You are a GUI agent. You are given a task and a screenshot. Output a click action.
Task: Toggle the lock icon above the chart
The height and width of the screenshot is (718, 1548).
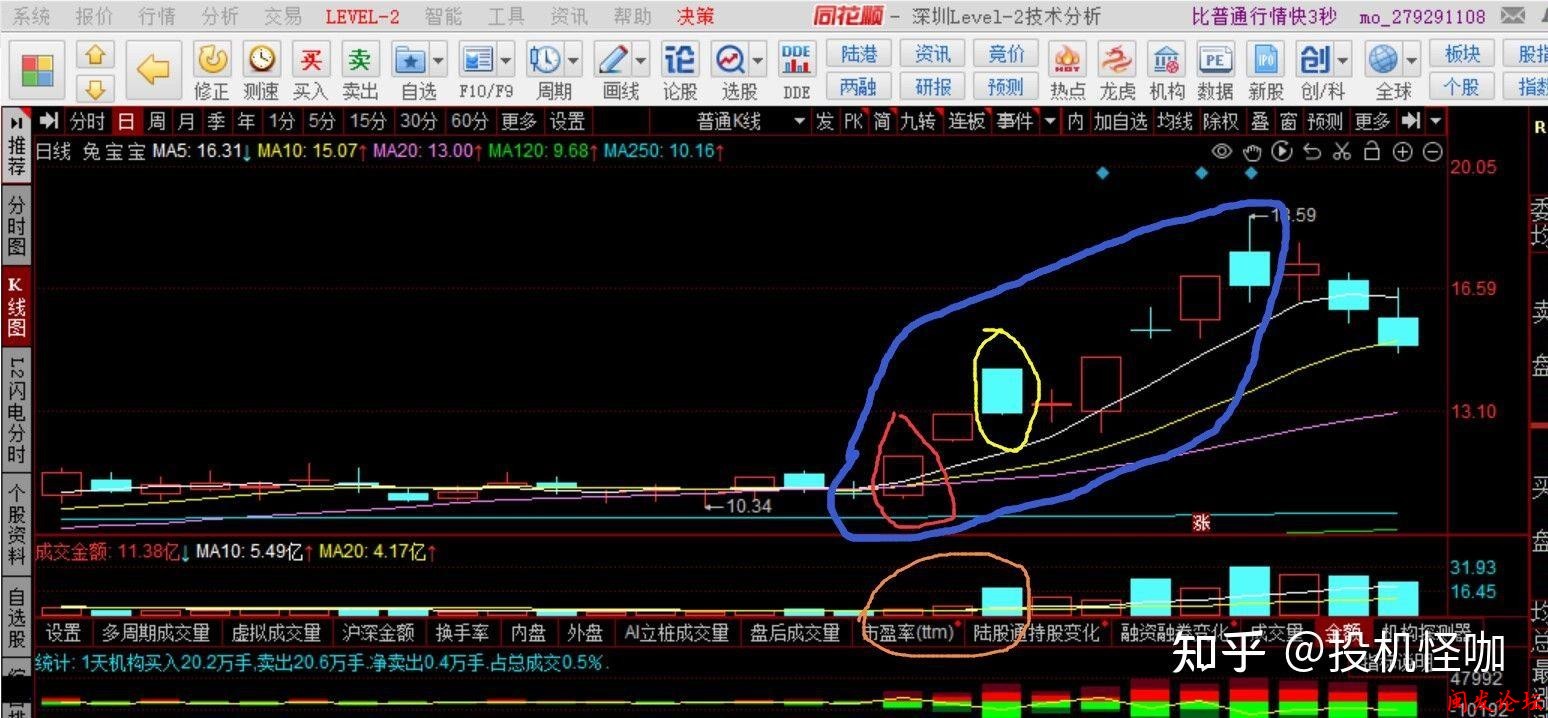click(1372, 152)
